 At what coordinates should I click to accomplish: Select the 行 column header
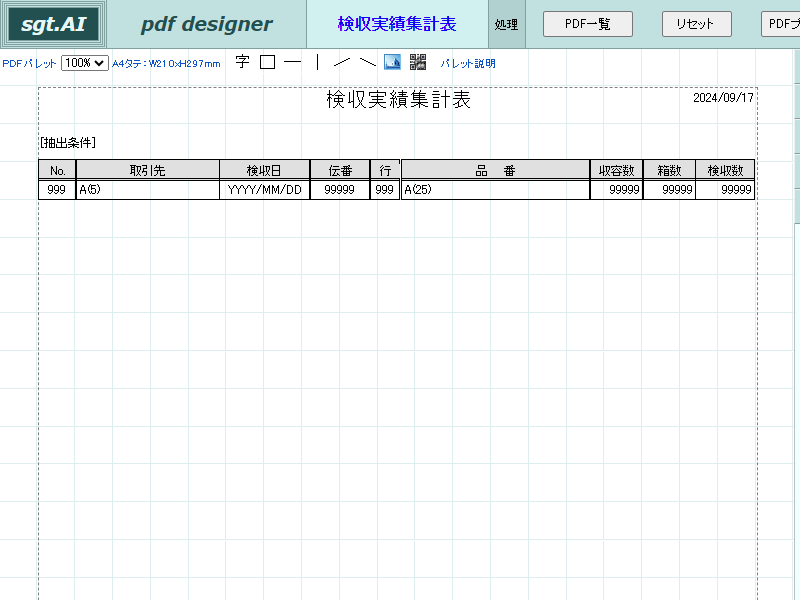pos(385,170)
